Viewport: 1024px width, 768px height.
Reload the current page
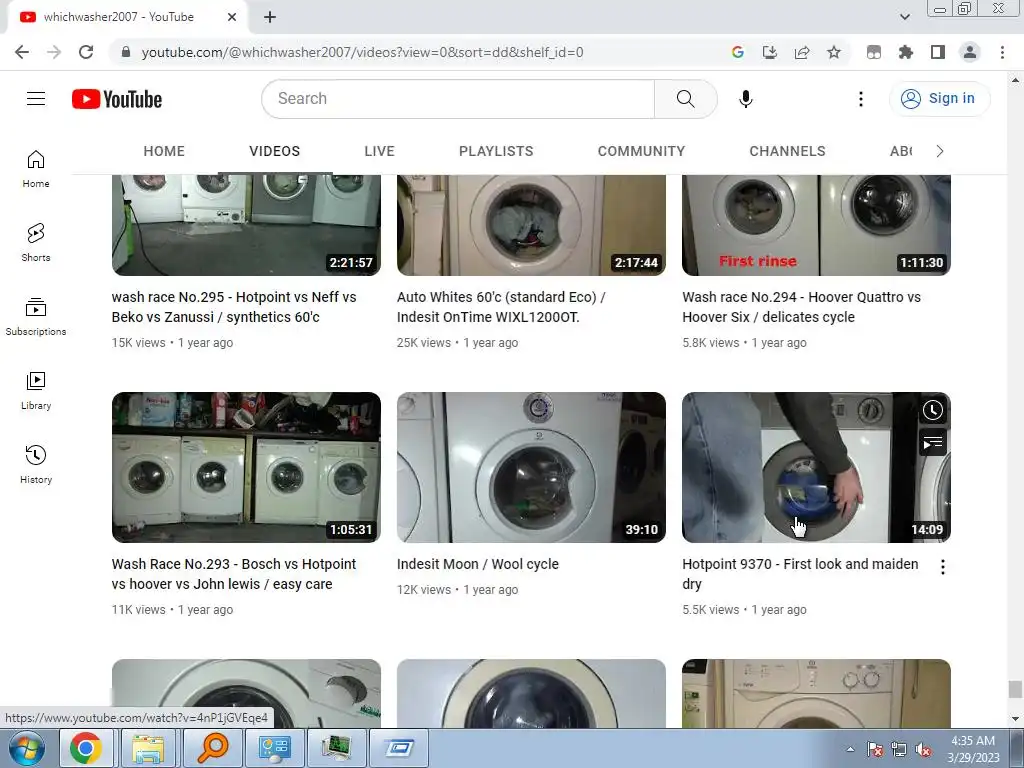click(86, 52)
